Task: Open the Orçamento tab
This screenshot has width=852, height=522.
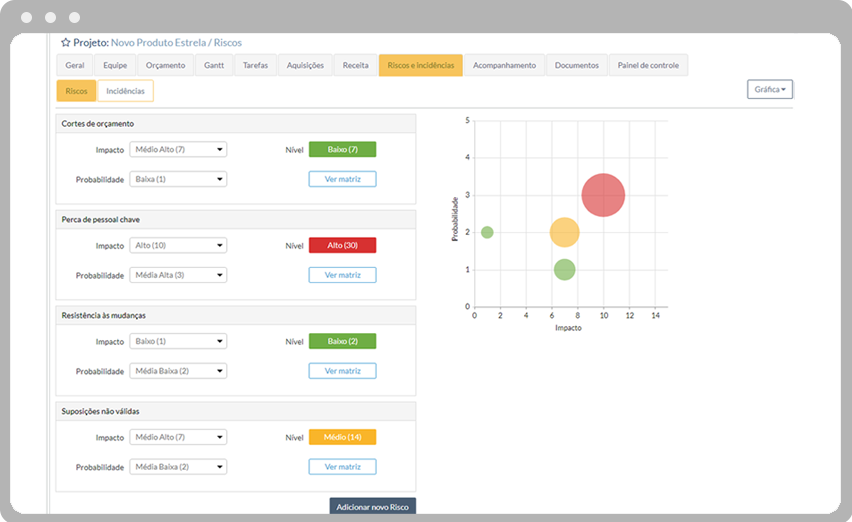Action: (x=165, y=65)
